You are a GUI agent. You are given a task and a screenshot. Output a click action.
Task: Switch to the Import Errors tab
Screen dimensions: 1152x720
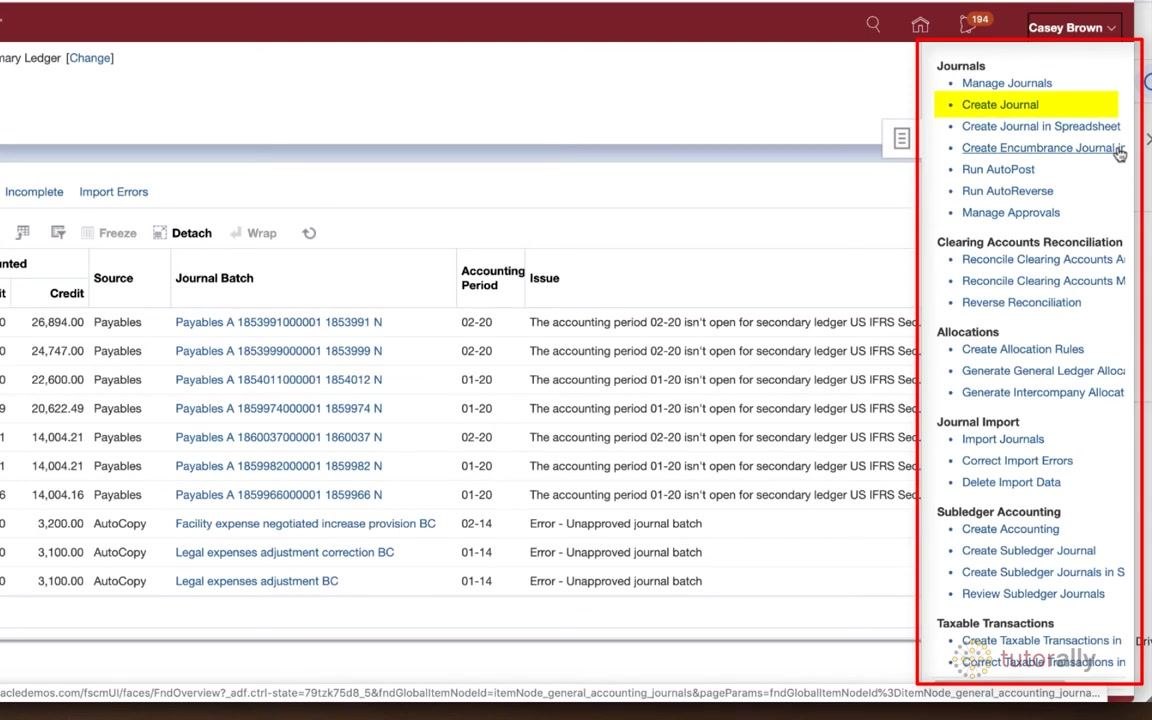pos(114,192)
